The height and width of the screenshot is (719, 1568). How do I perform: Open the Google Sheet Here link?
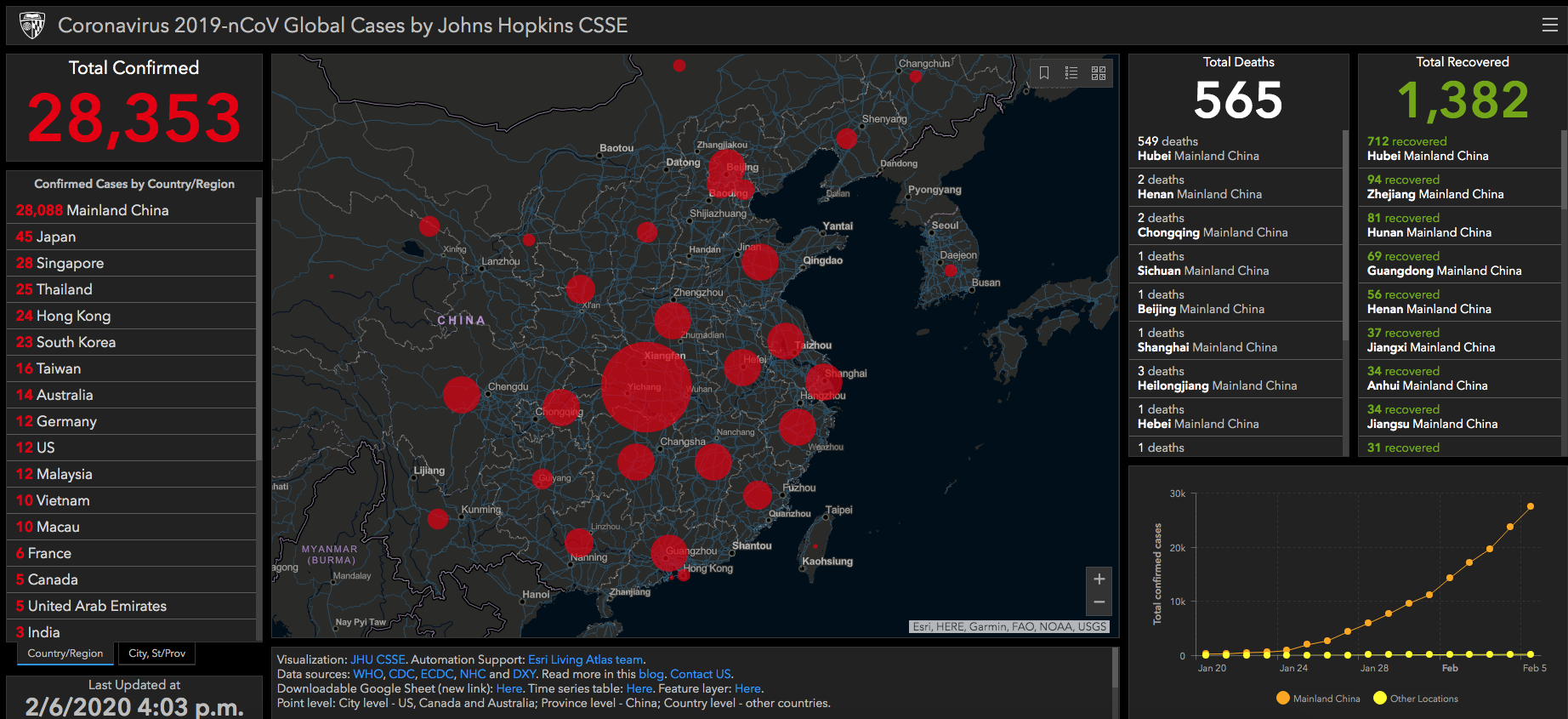[x=508, y=688]
